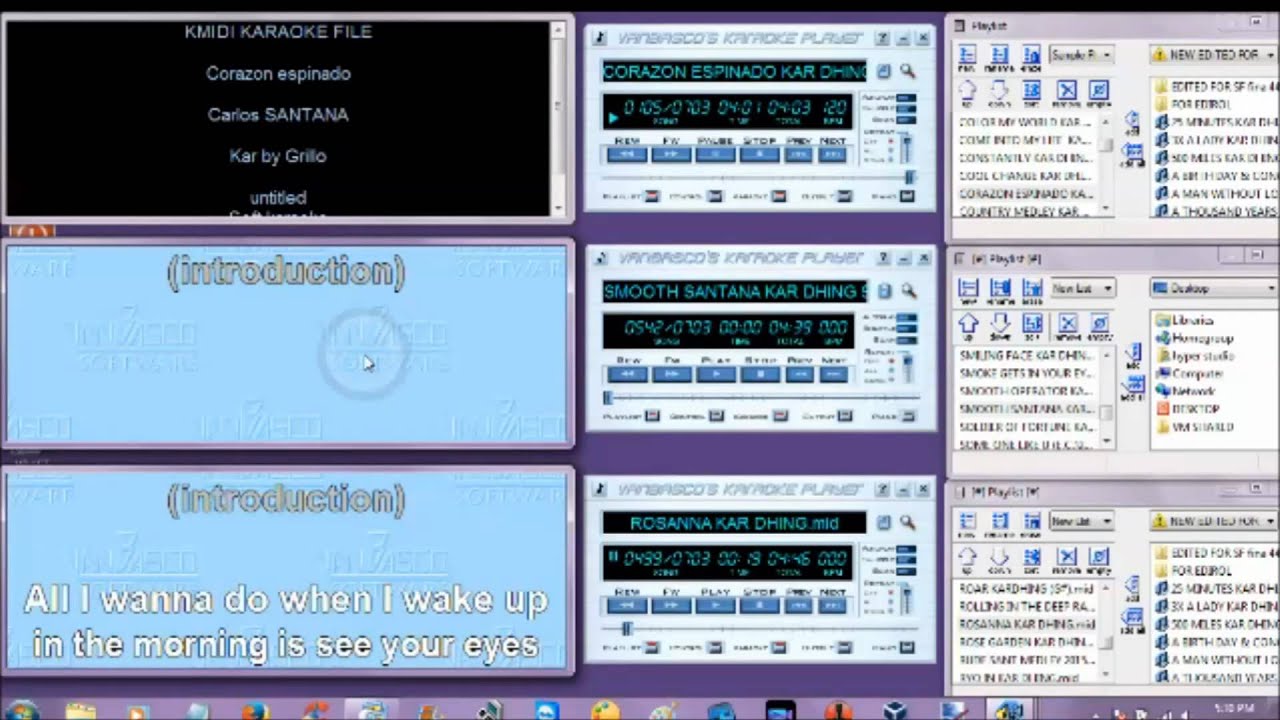Skip to next song in Corazon Espinado player
The image size is (1280, 720).
point(832,155)
